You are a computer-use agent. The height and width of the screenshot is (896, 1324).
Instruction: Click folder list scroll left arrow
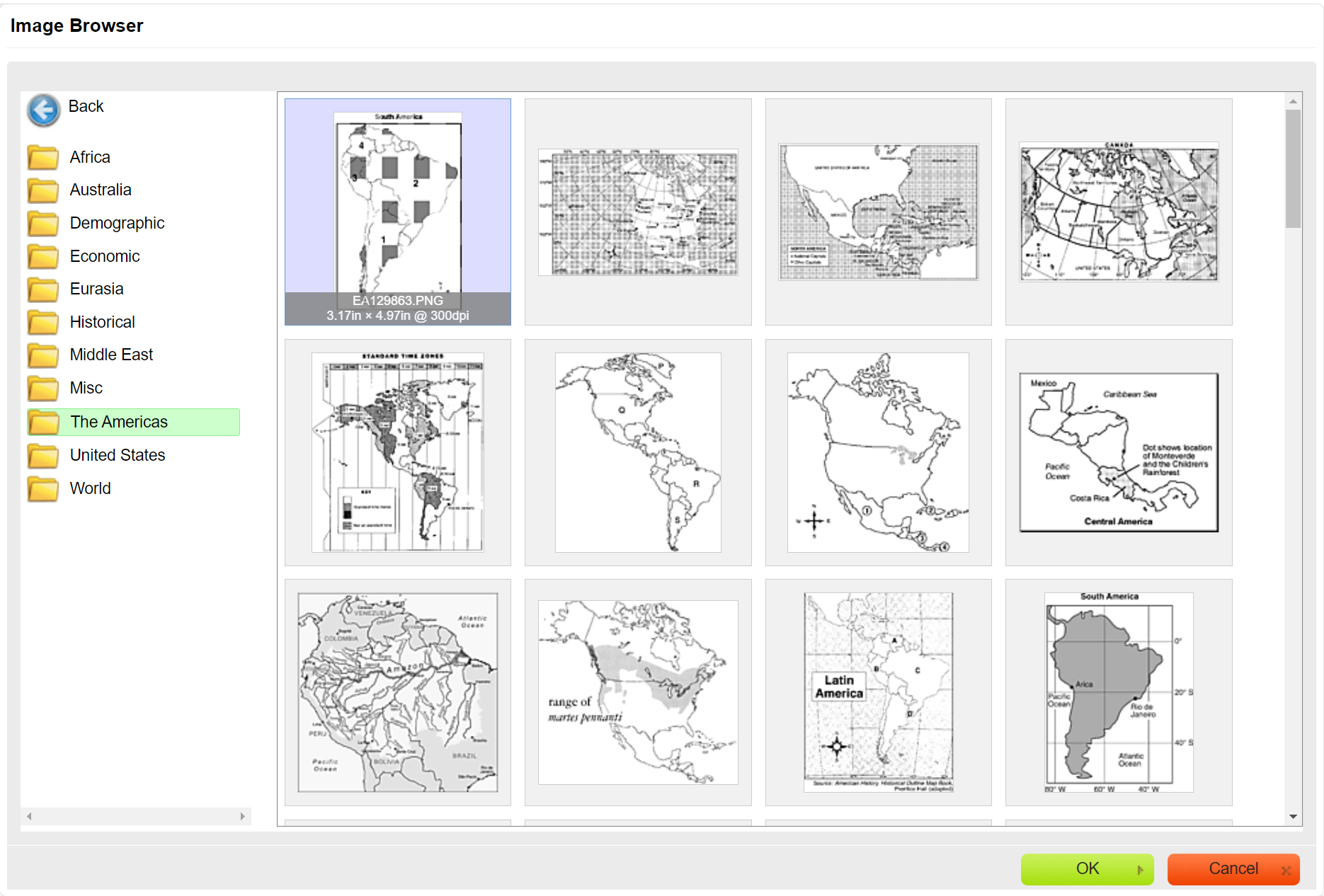29,816
